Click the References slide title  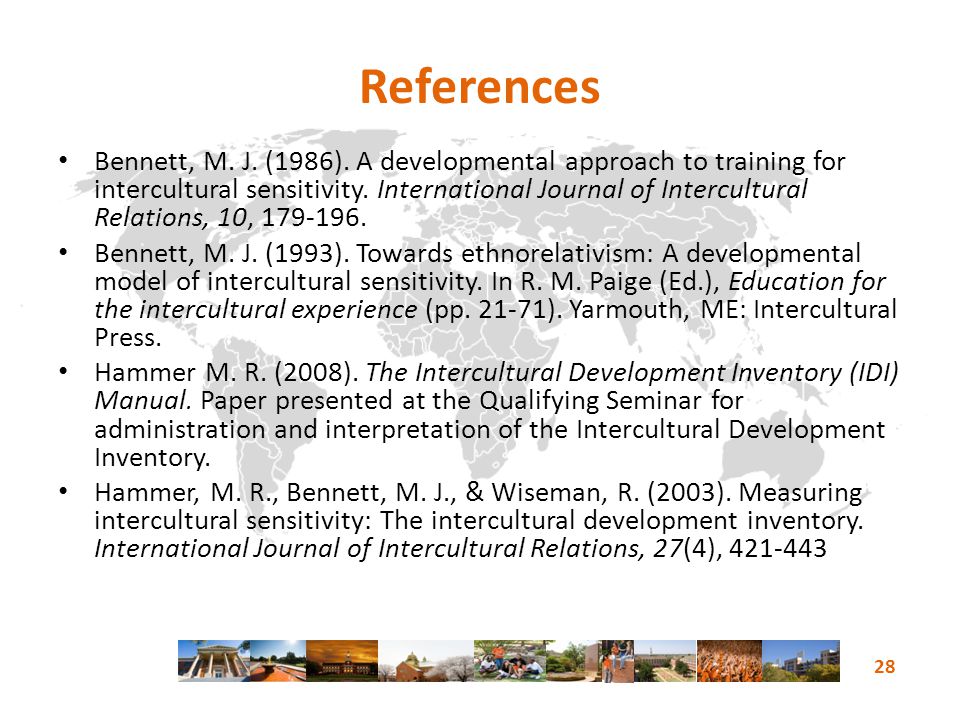click(479, 86)
